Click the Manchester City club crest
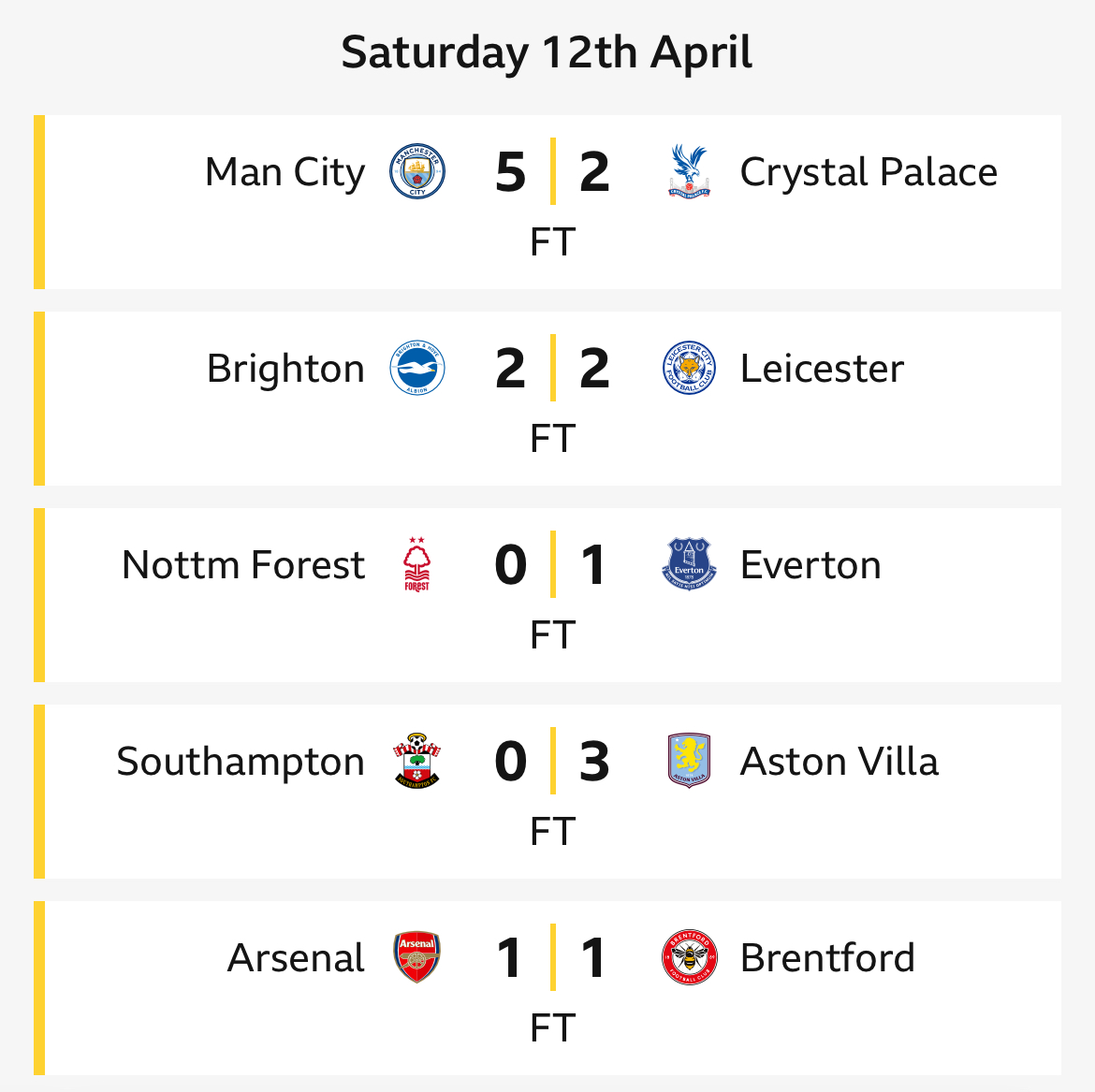 click(x=416, y=171)
